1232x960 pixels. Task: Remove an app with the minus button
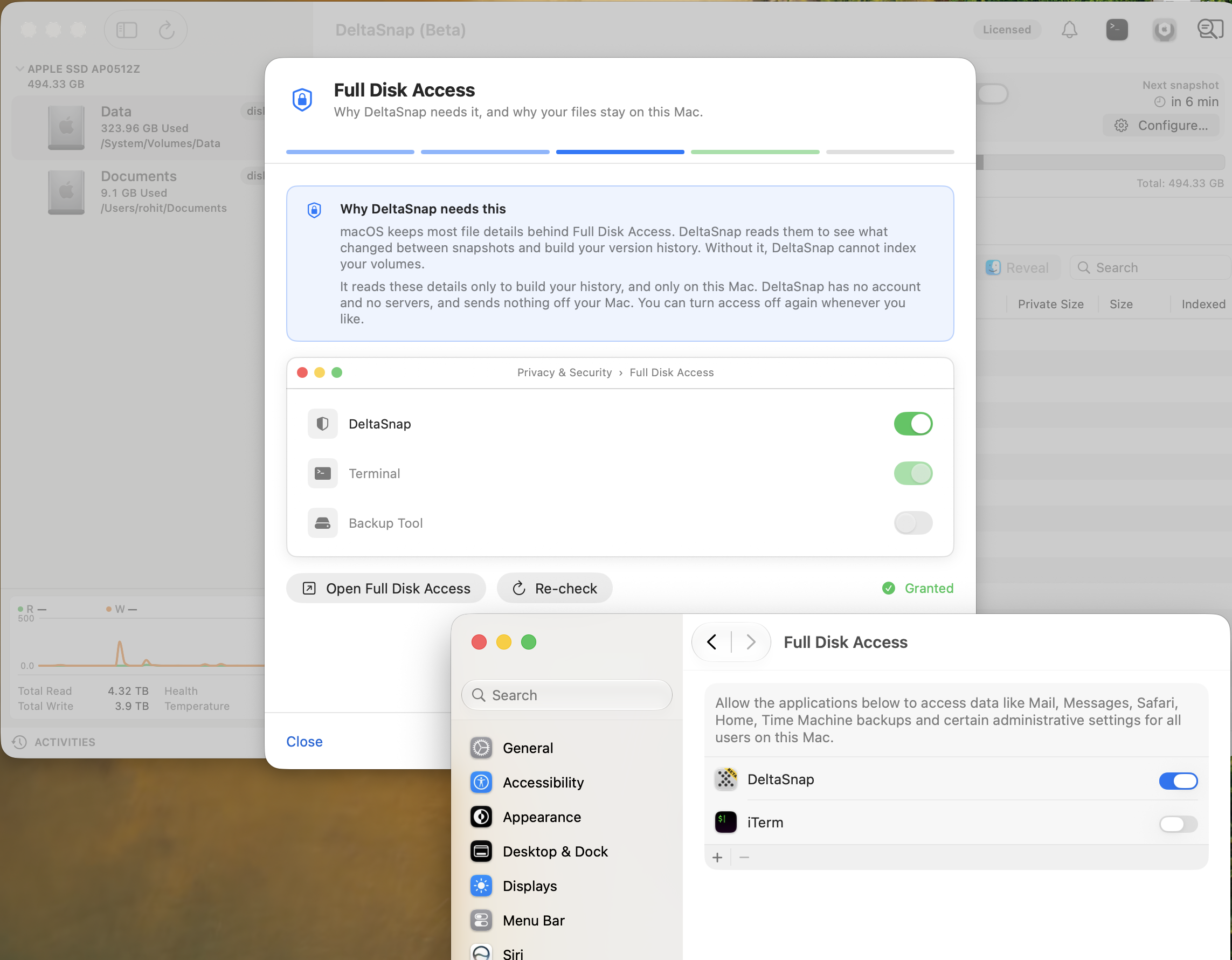click(744, 858)
